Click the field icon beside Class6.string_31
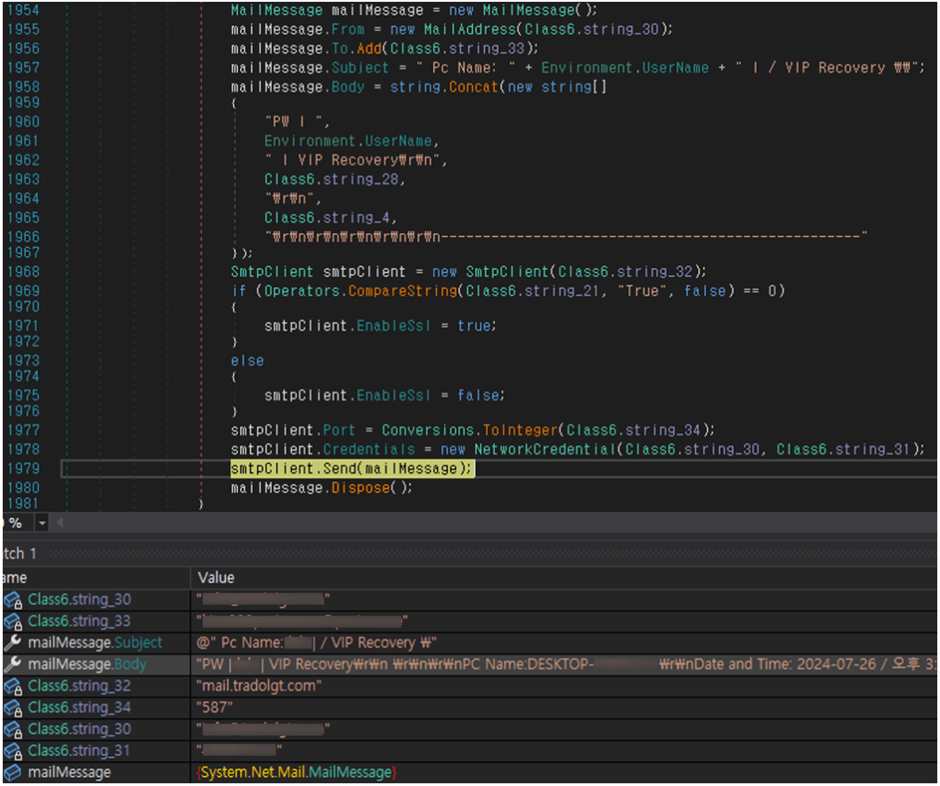The image size is (940, 786). pos(13,751)
